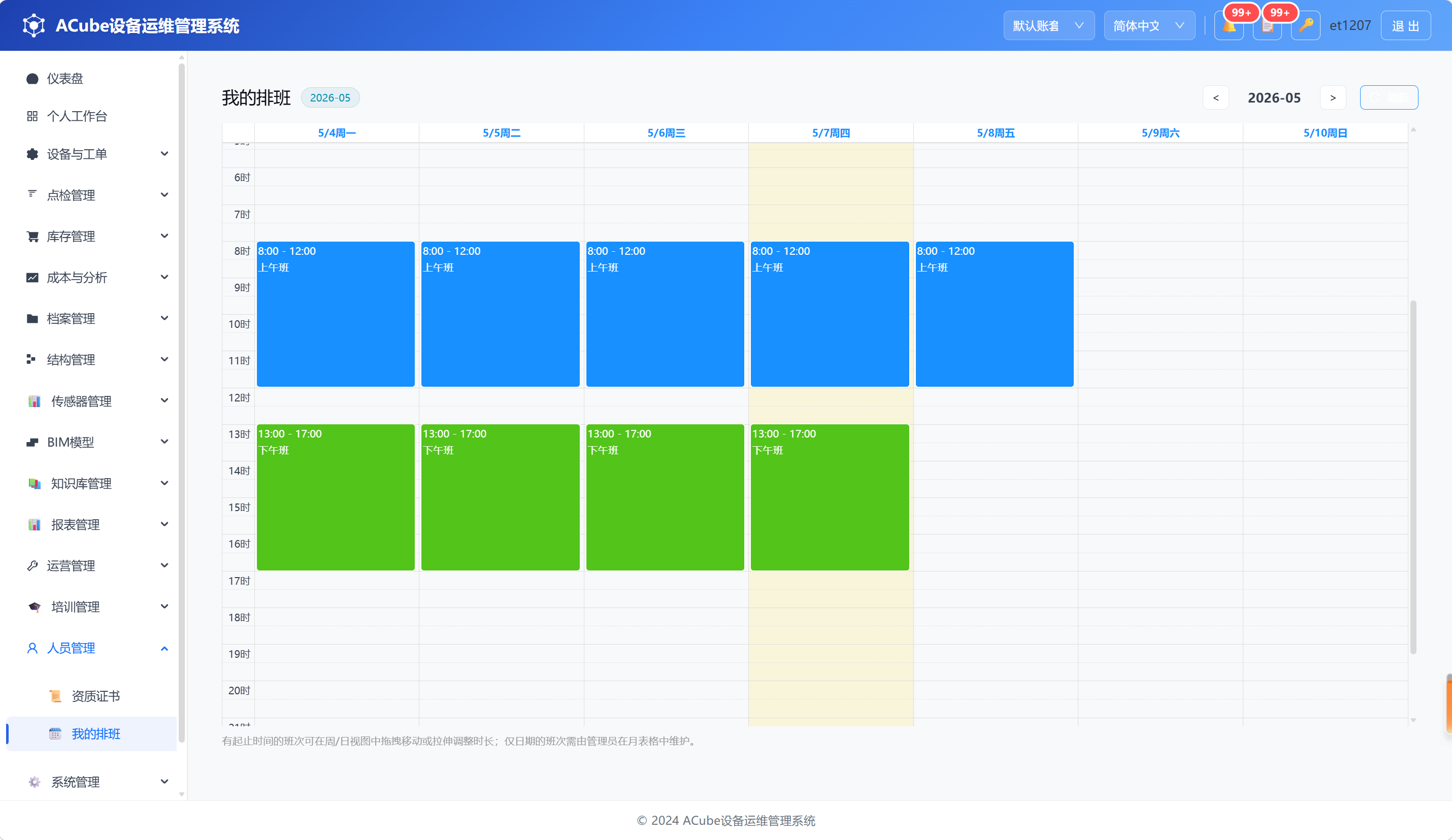1452x840 pixels.
Task: Open the 仪表盘 menu item
Action: [92, 78]
